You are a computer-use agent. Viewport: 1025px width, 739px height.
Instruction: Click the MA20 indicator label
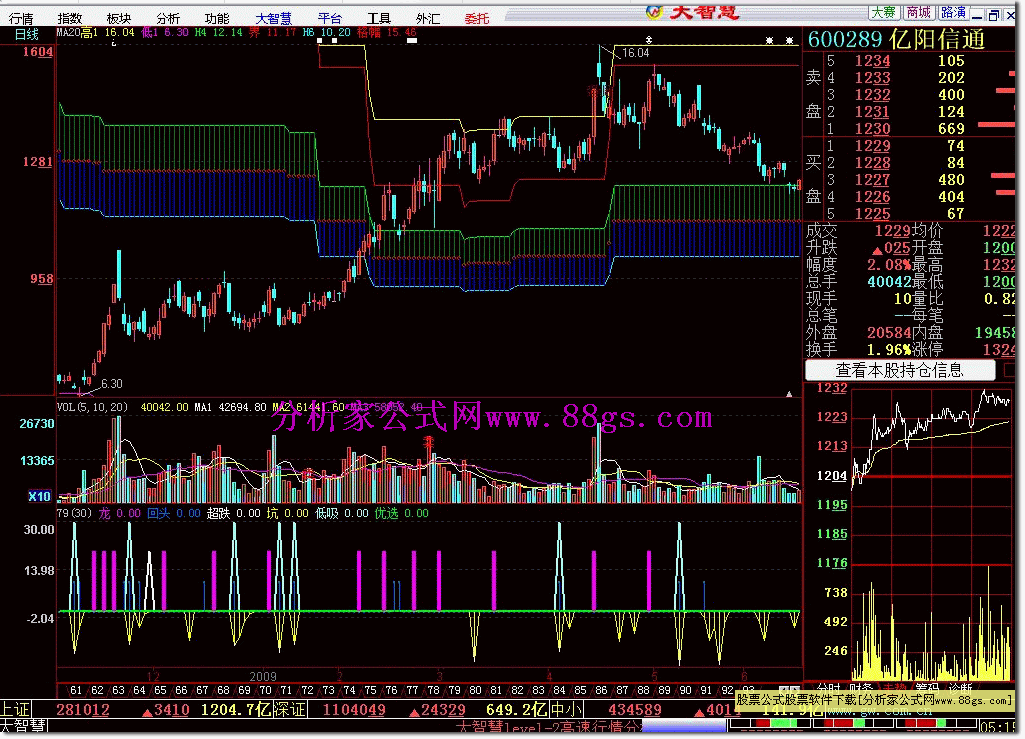68,32
